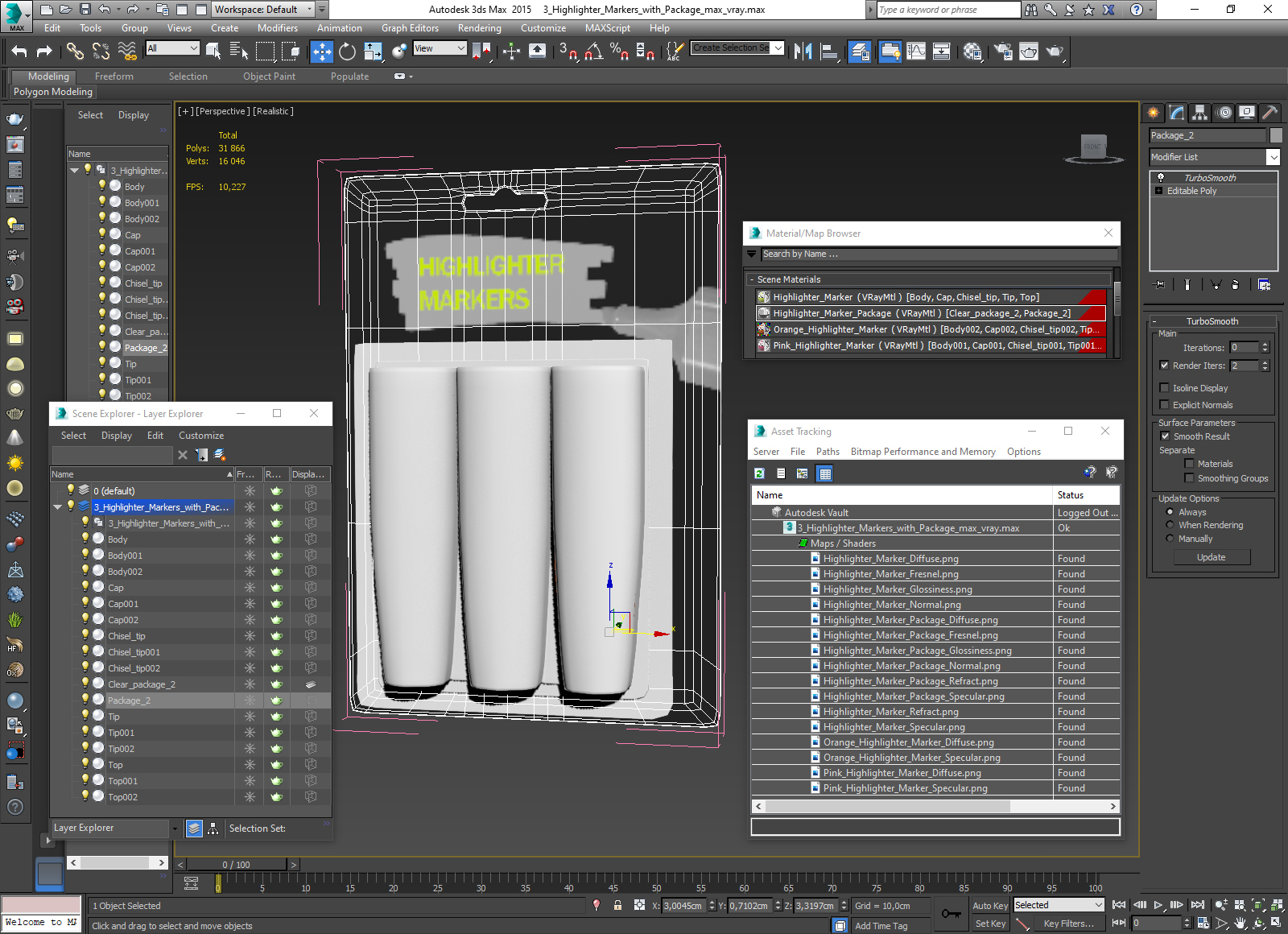
Task: Open the Material Editor icon
Action: pos(972,52)
